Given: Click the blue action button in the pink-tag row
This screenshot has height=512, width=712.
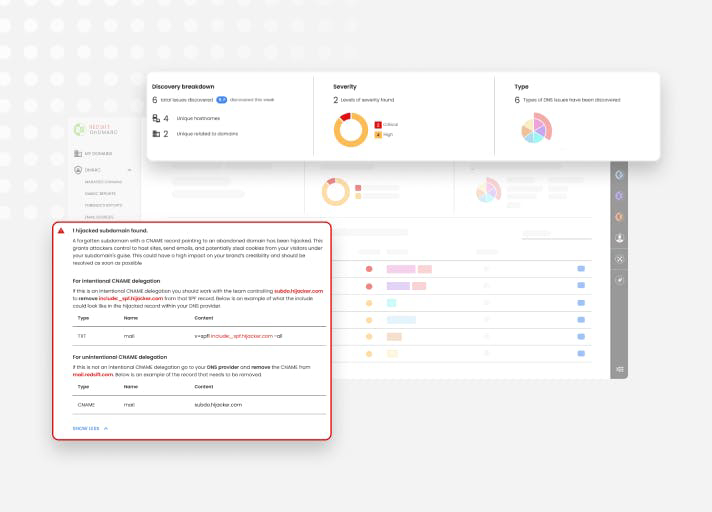Looking at the screenshot, I should (x=581, y=269).
